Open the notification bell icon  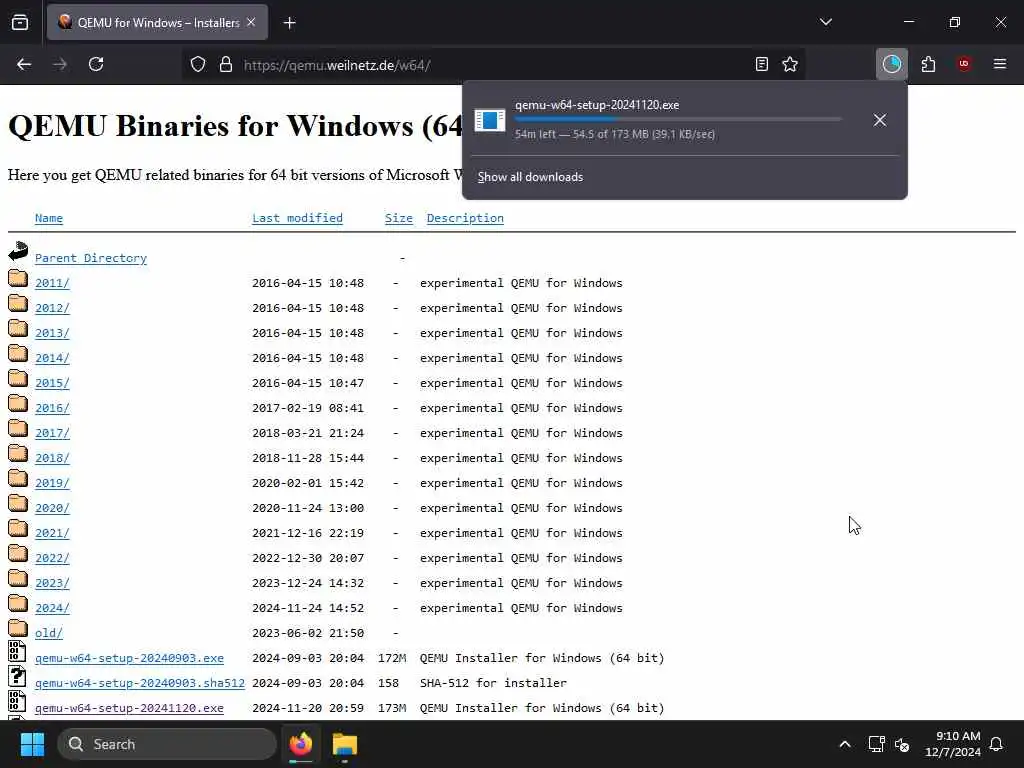(x=997, y=744)
